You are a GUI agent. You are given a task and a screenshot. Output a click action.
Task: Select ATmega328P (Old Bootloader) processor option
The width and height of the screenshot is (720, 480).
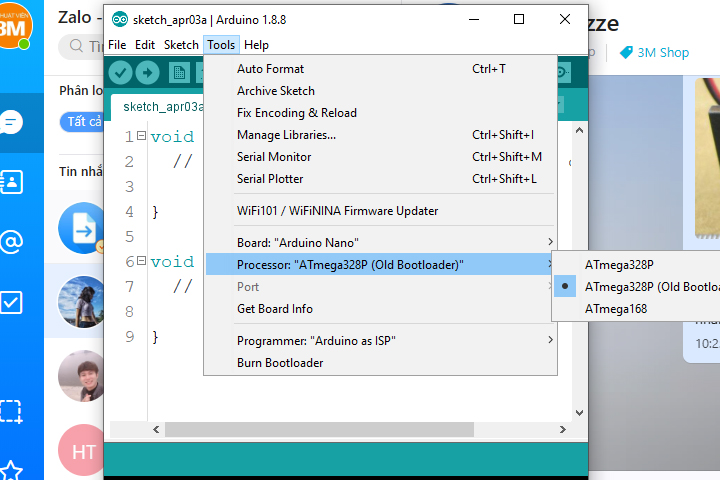tap(636, 287)
